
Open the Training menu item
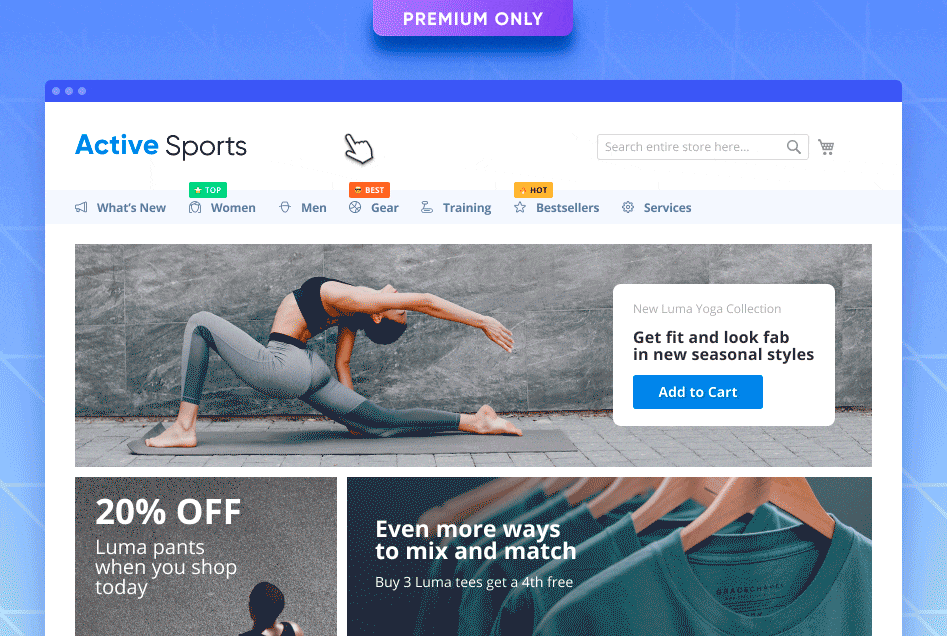tap(466, 208)
